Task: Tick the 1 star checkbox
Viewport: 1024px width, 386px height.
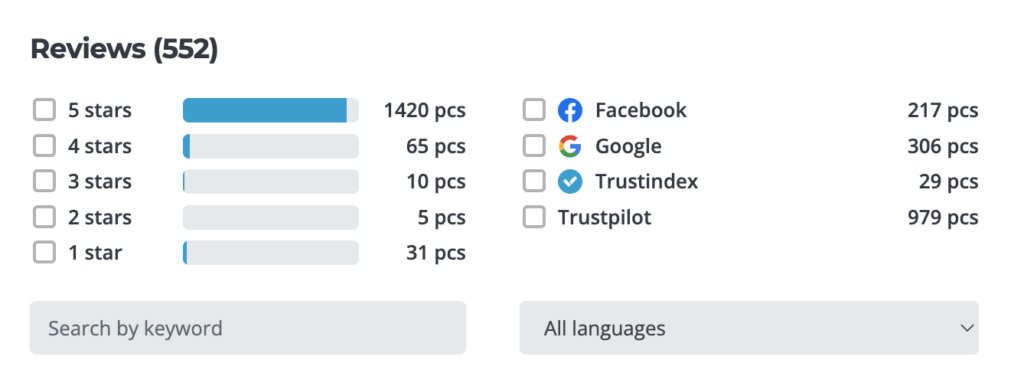Action: click(x=44, y=253)
